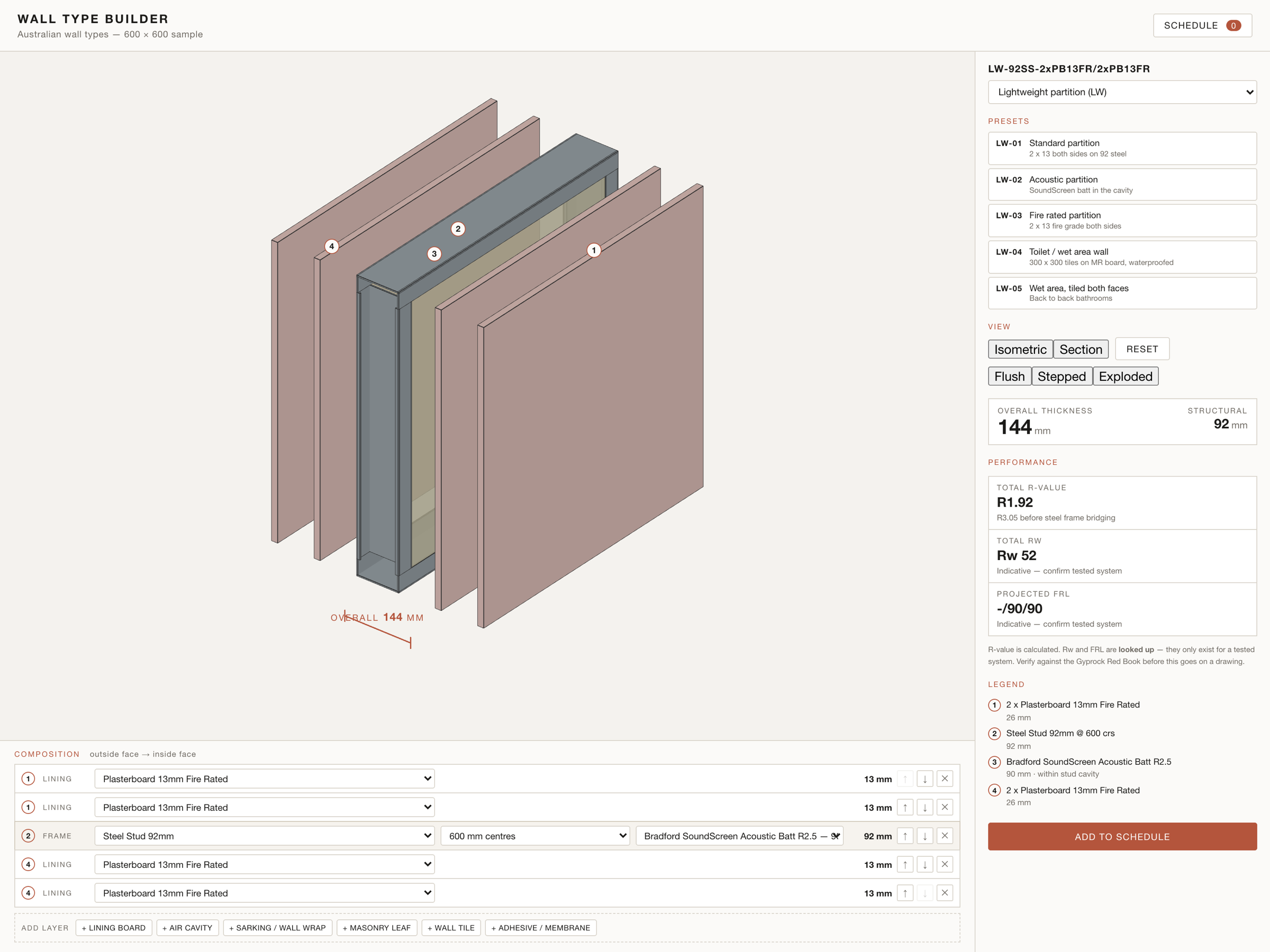
Task: Move Steel Stud frame row up
Action: 905,836
